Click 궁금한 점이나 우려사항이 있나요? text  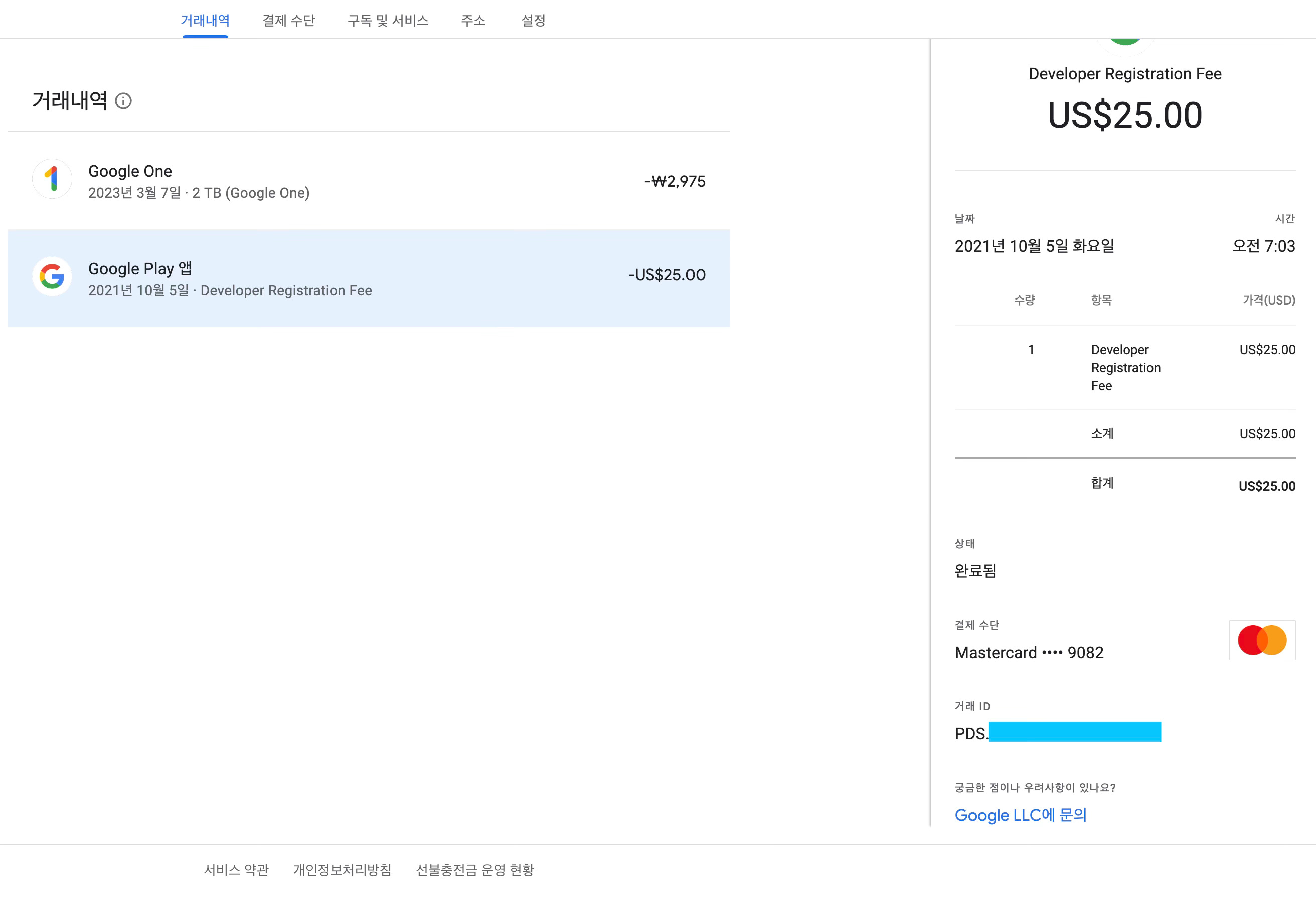[1035, 787]
